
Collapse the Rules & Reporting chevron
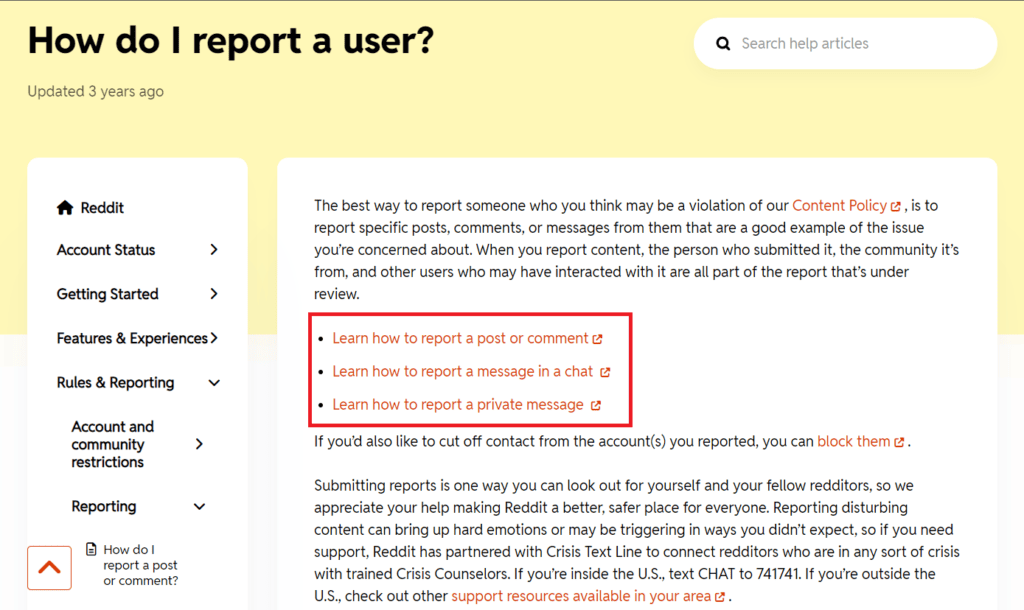[x=214, y=383]
